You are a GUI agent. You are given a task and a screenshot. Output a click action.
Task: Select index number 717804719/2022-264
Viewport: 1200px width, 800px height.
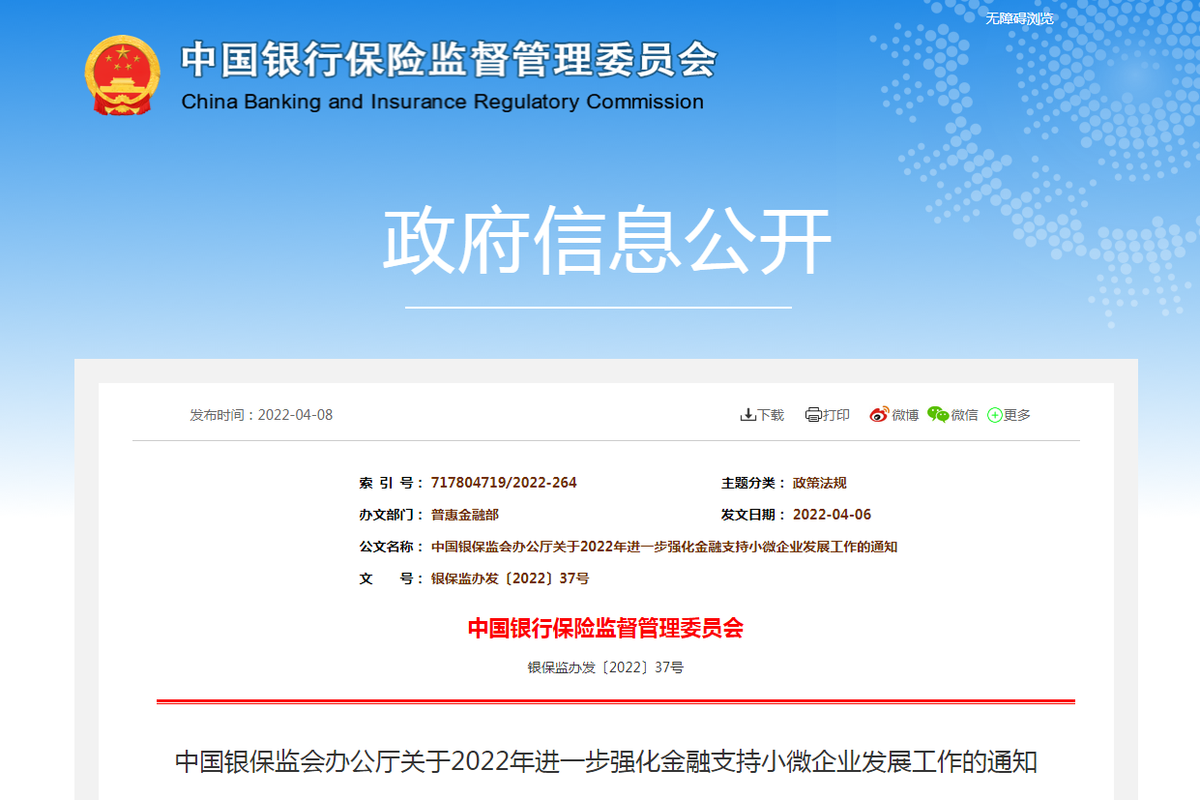tap(504, 483)
